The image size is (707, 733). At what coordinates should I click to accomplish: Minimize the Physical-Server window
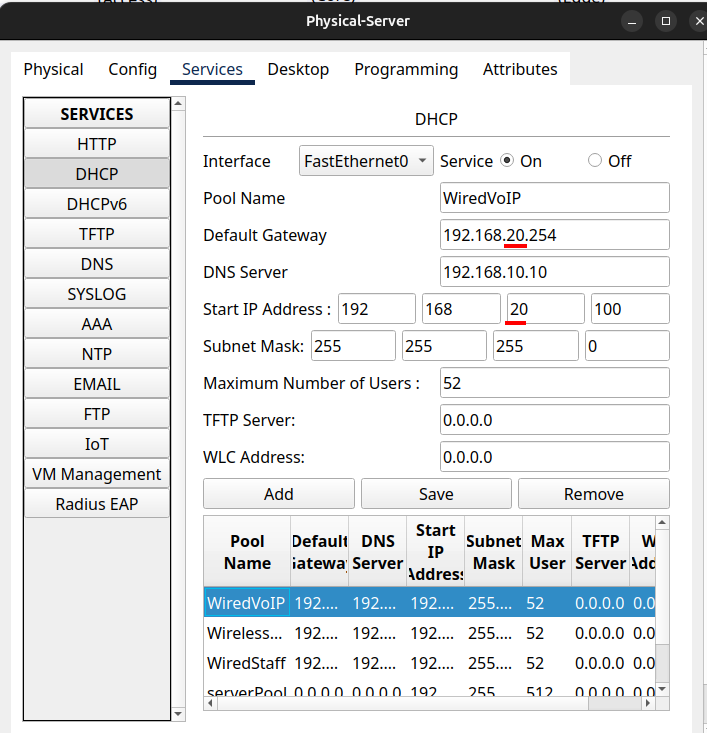[632, 22]
